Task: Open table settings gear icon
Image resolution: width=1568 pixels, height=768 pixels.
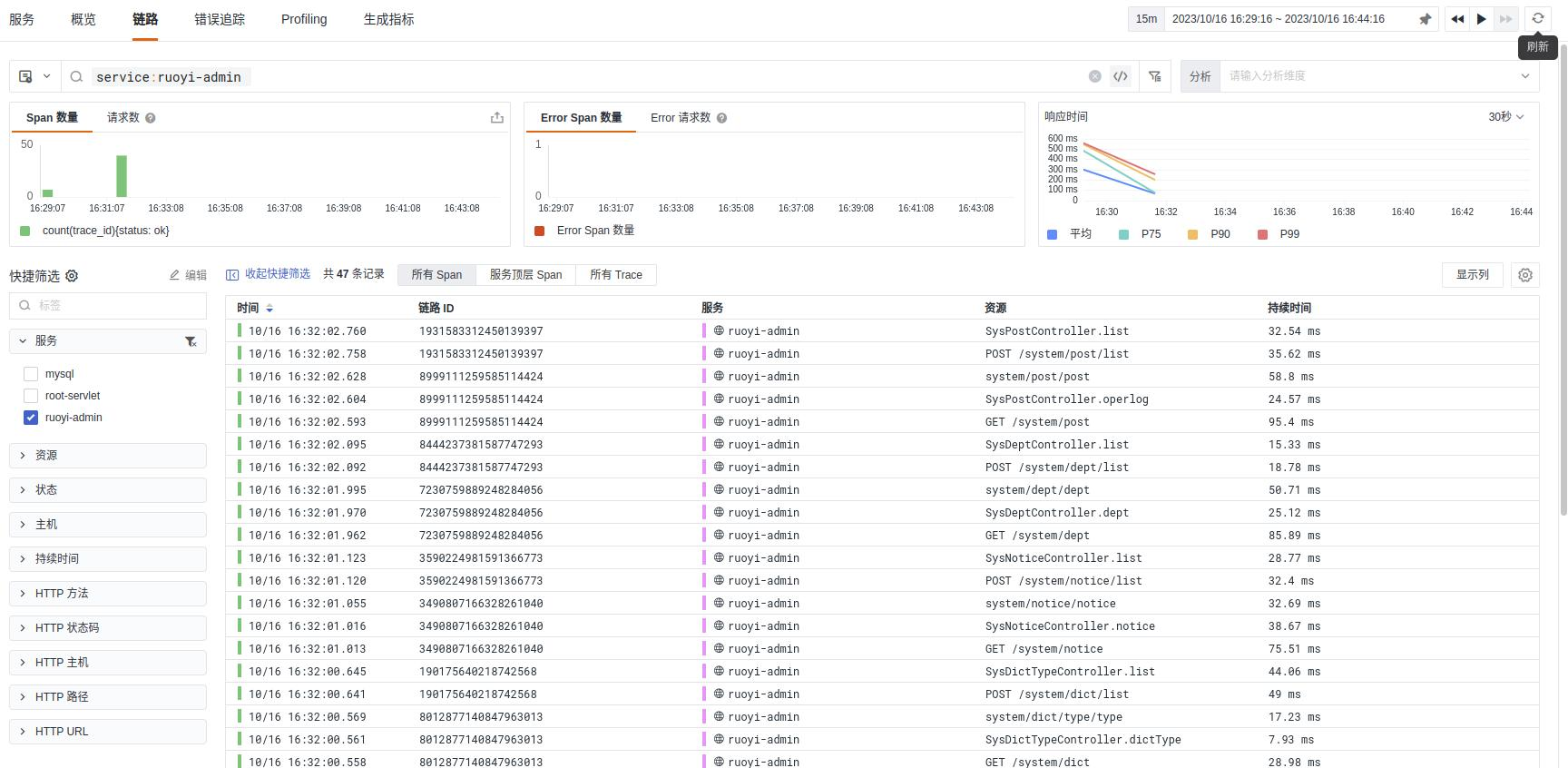Action: point(1525,275)
